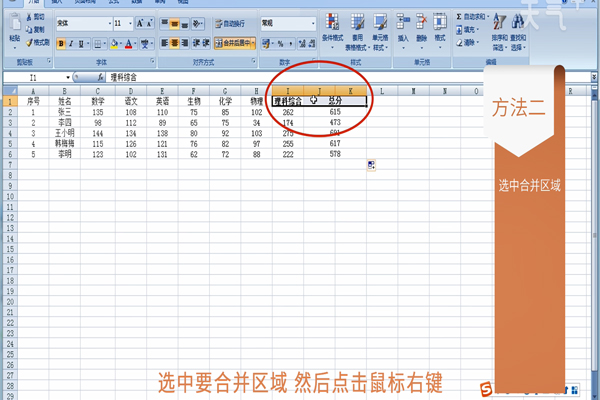Apply the red font color A

tap(129, 44)
